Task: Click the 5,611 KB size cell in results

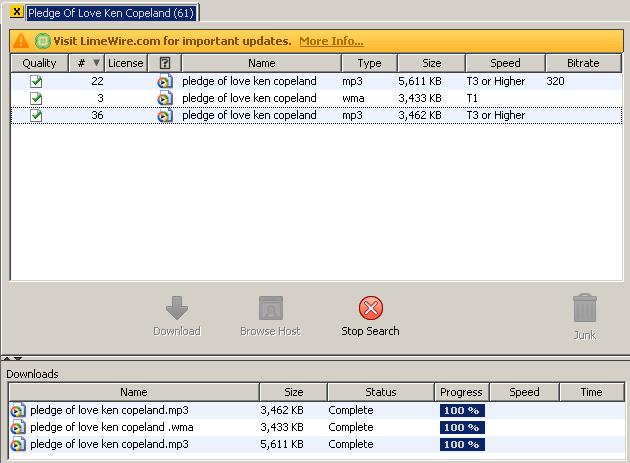Action: pos(420,81)
